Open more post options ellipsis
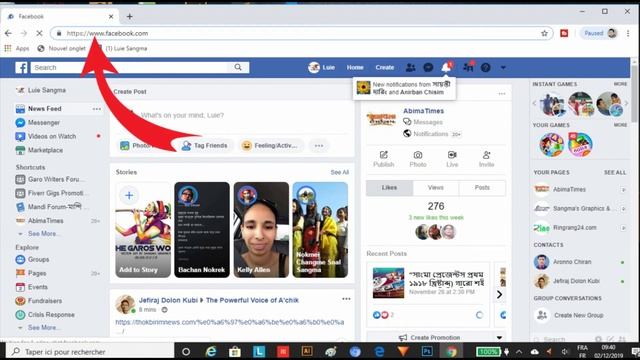 319,146
